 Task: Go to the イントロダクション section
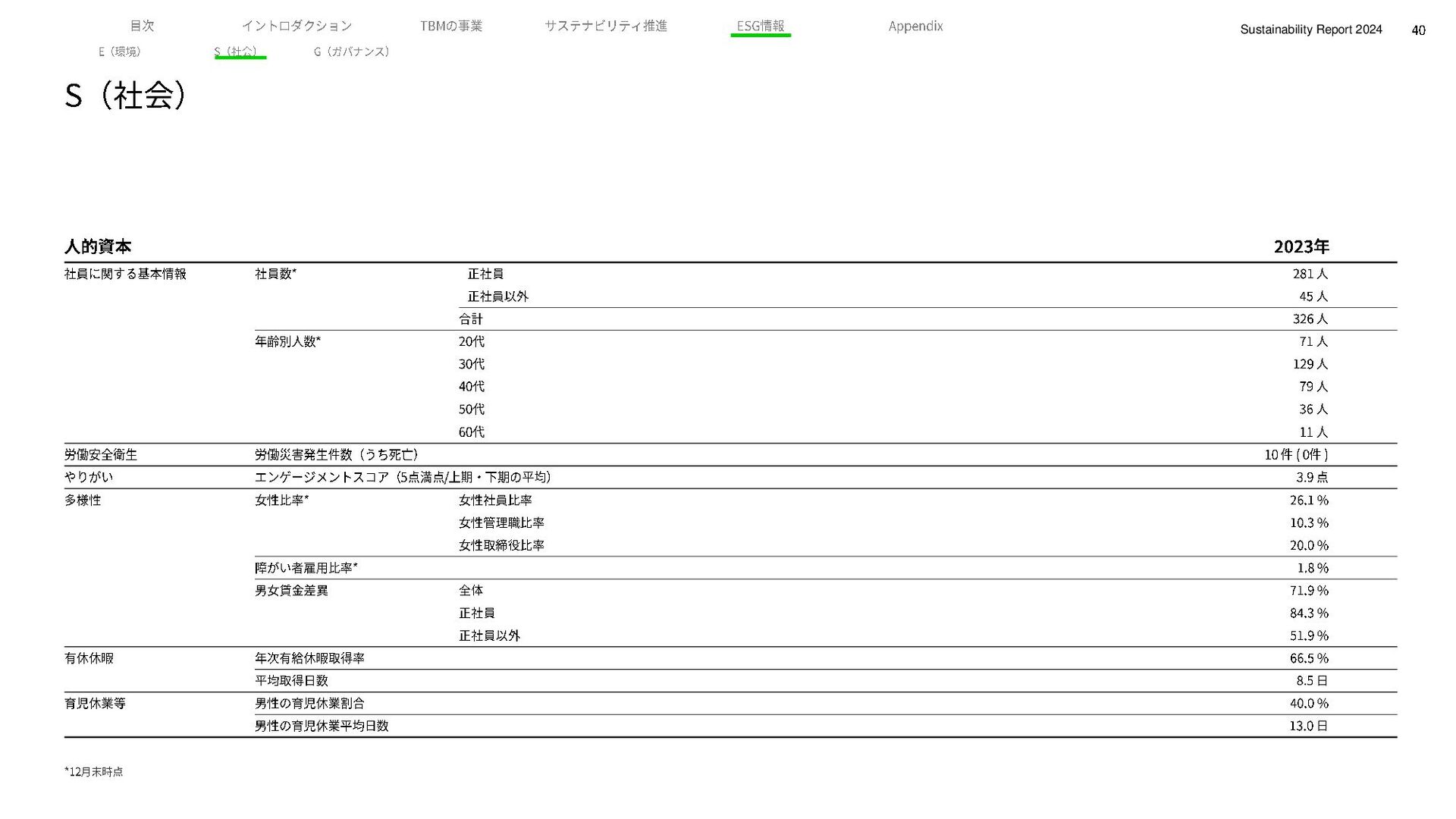297,26
